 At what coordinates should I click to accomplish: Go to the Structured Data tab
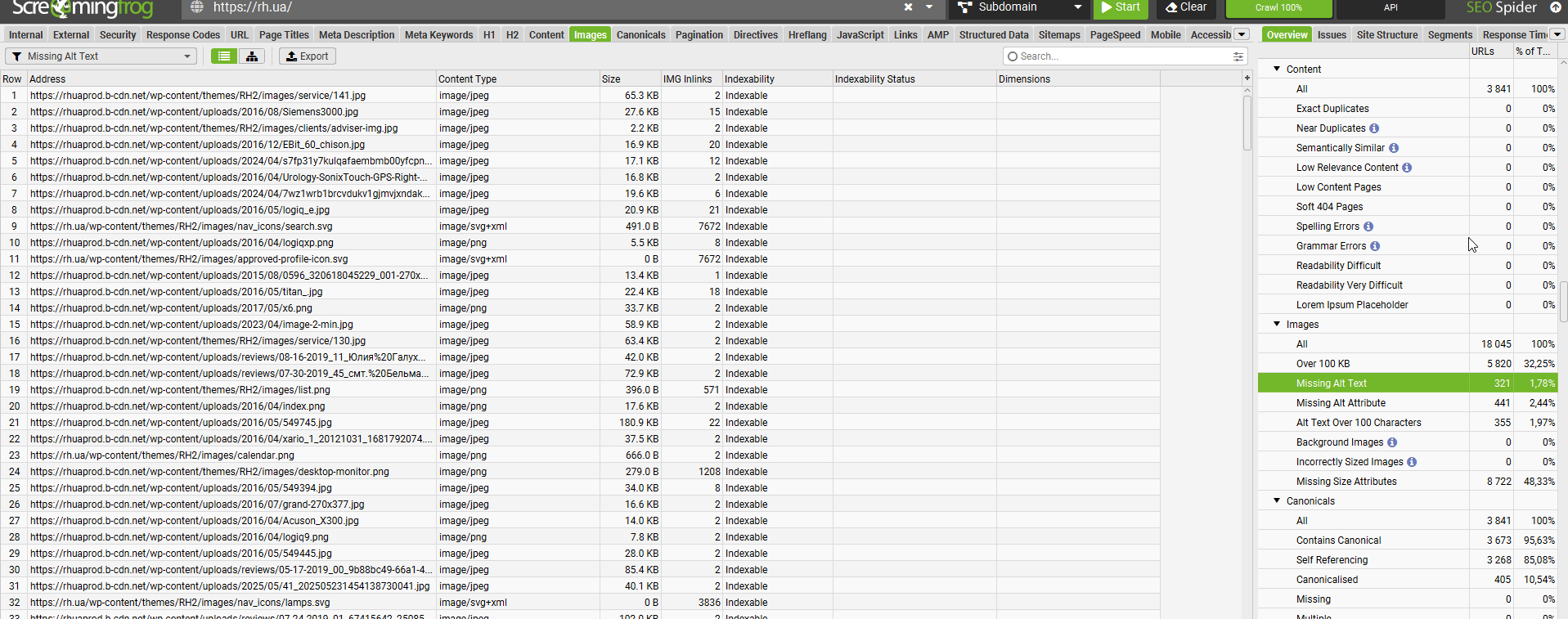994,35
